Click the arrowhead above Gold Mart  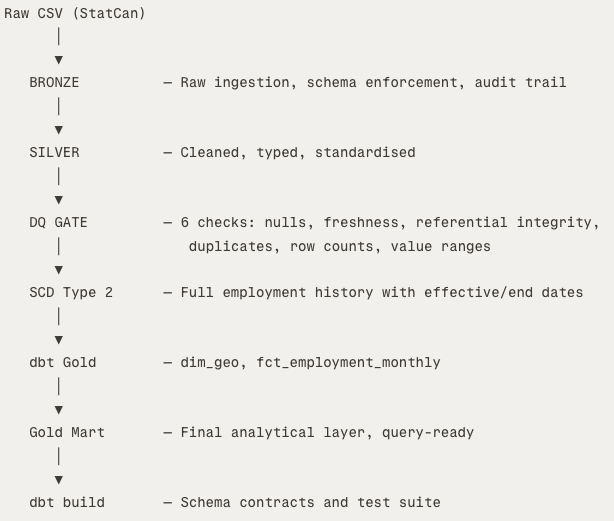click(x=59, y=410)
